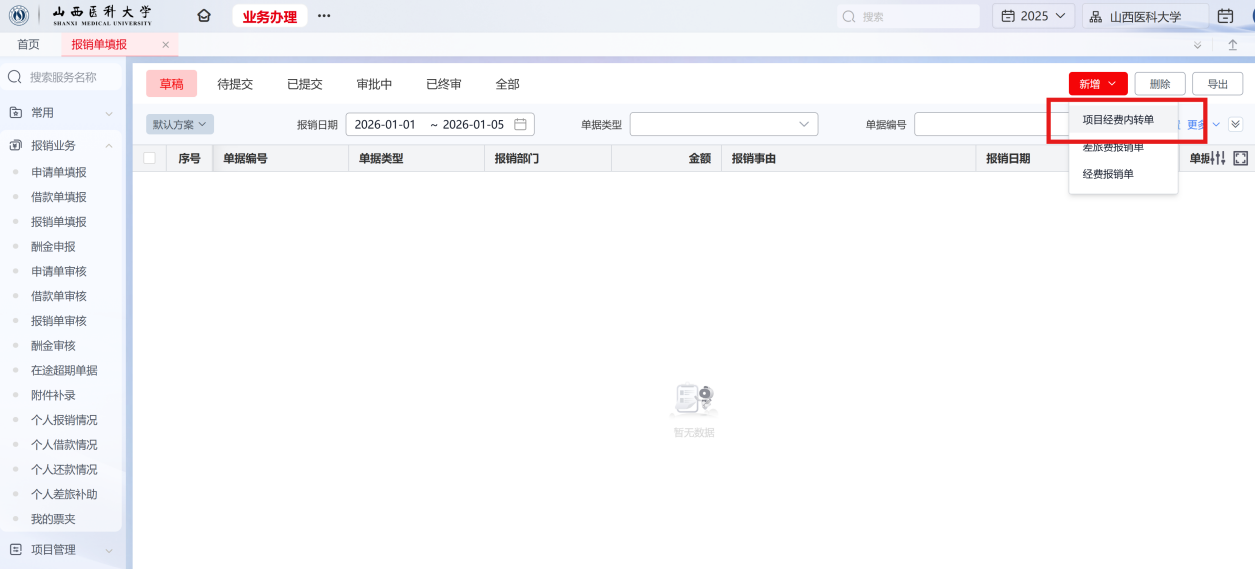Close the 报销单填报 tab
The width and height of the screenshot is (1255, 569).
click(x=166, y=45)
